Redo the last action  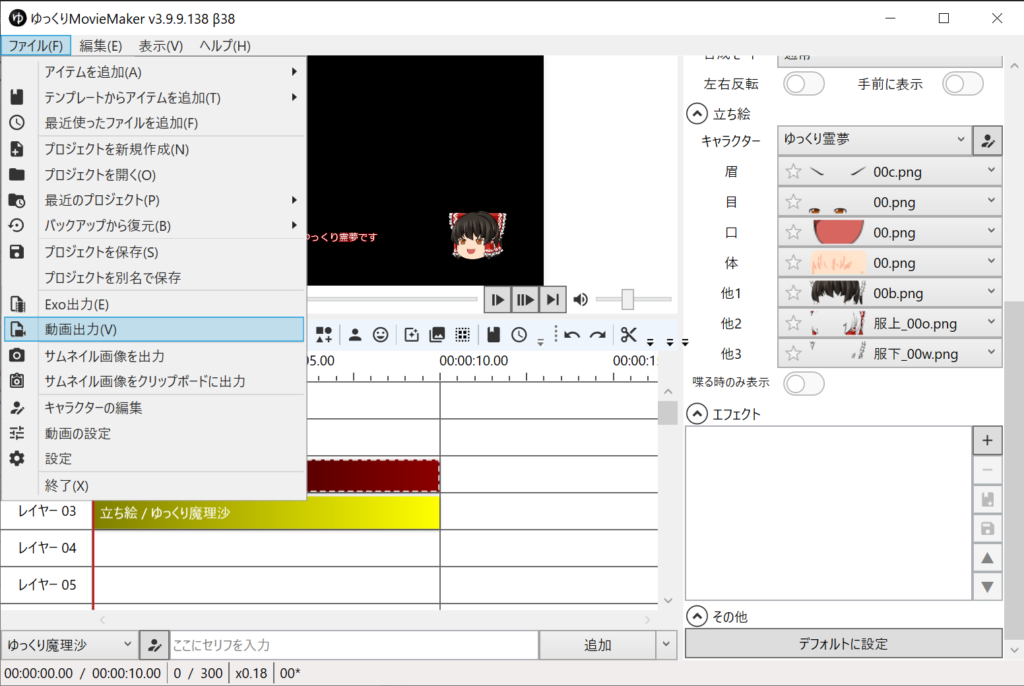click(598, 335)
